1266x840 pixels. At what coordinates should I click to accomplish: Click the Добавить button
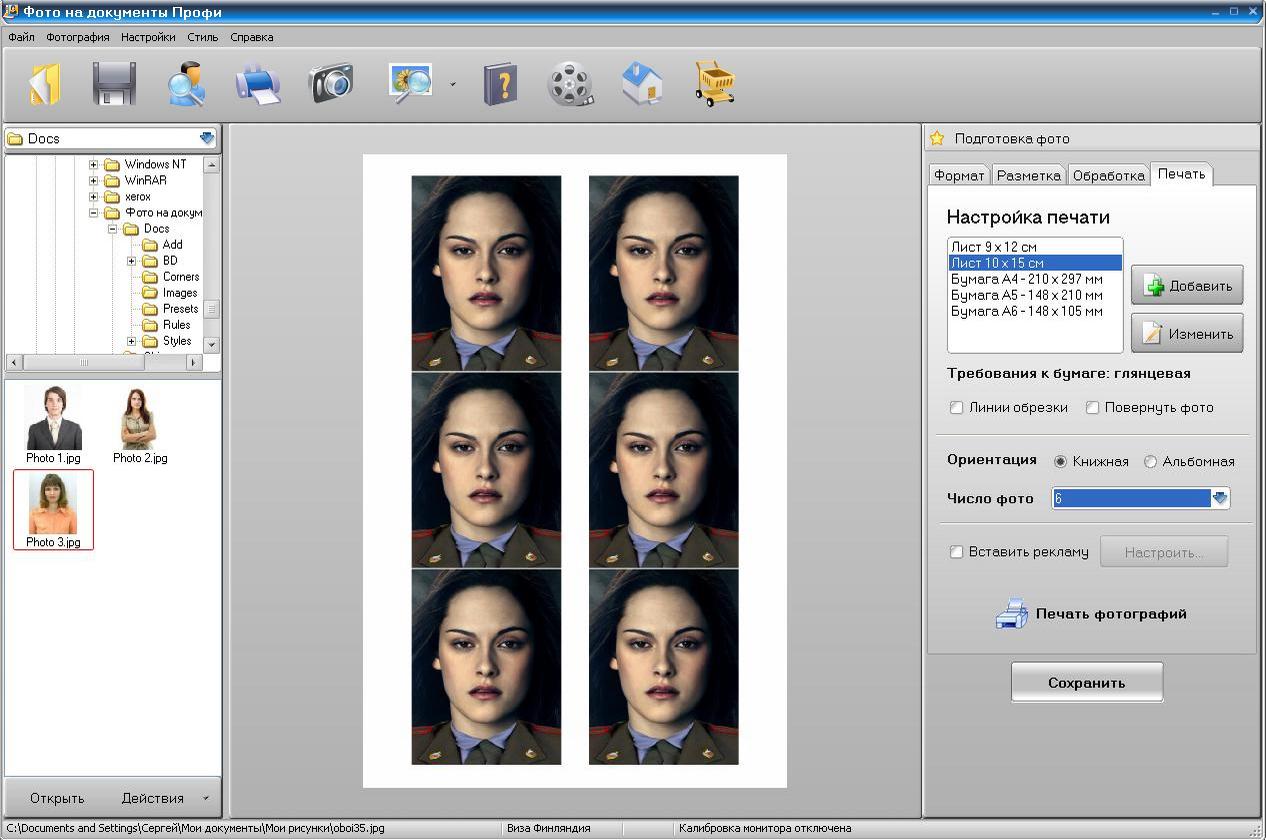(1187, 286)
